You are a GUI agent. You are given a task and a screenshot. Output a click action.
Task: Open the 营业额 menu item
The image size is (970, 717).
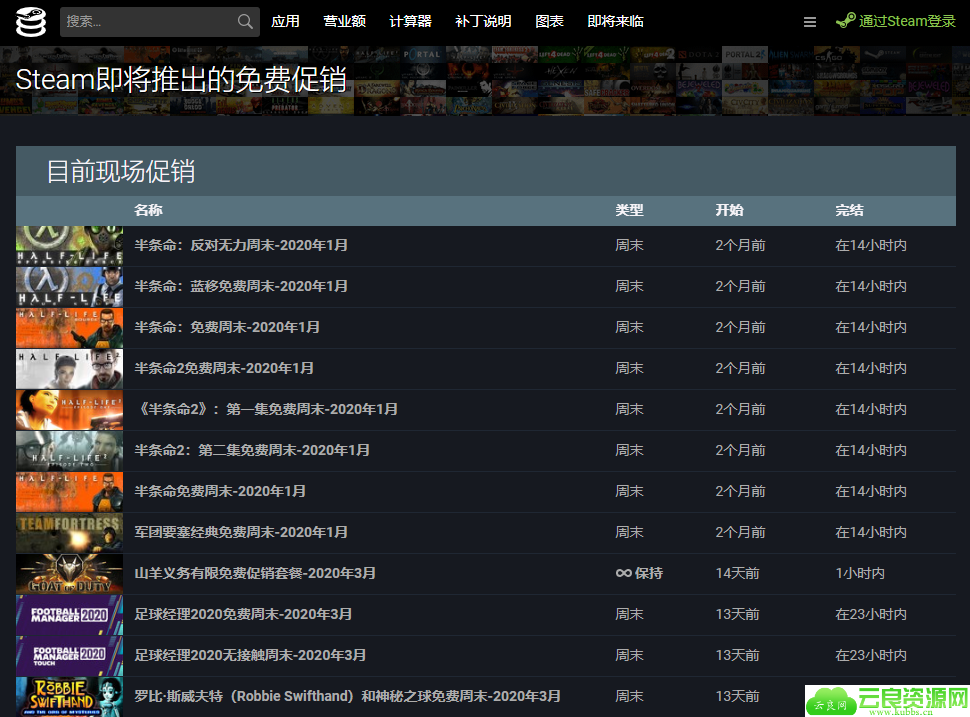click(x=344, y=21)
